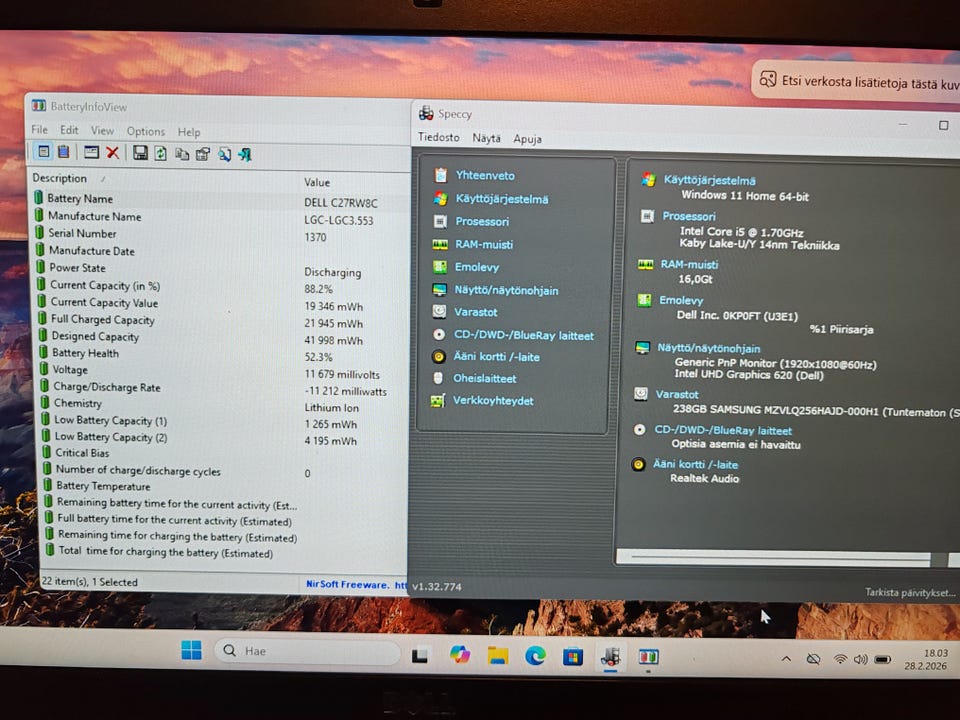Open Edit menu in BatteryInfoView
This screenshot has height=720, width=960.
(x=69, y=130)
